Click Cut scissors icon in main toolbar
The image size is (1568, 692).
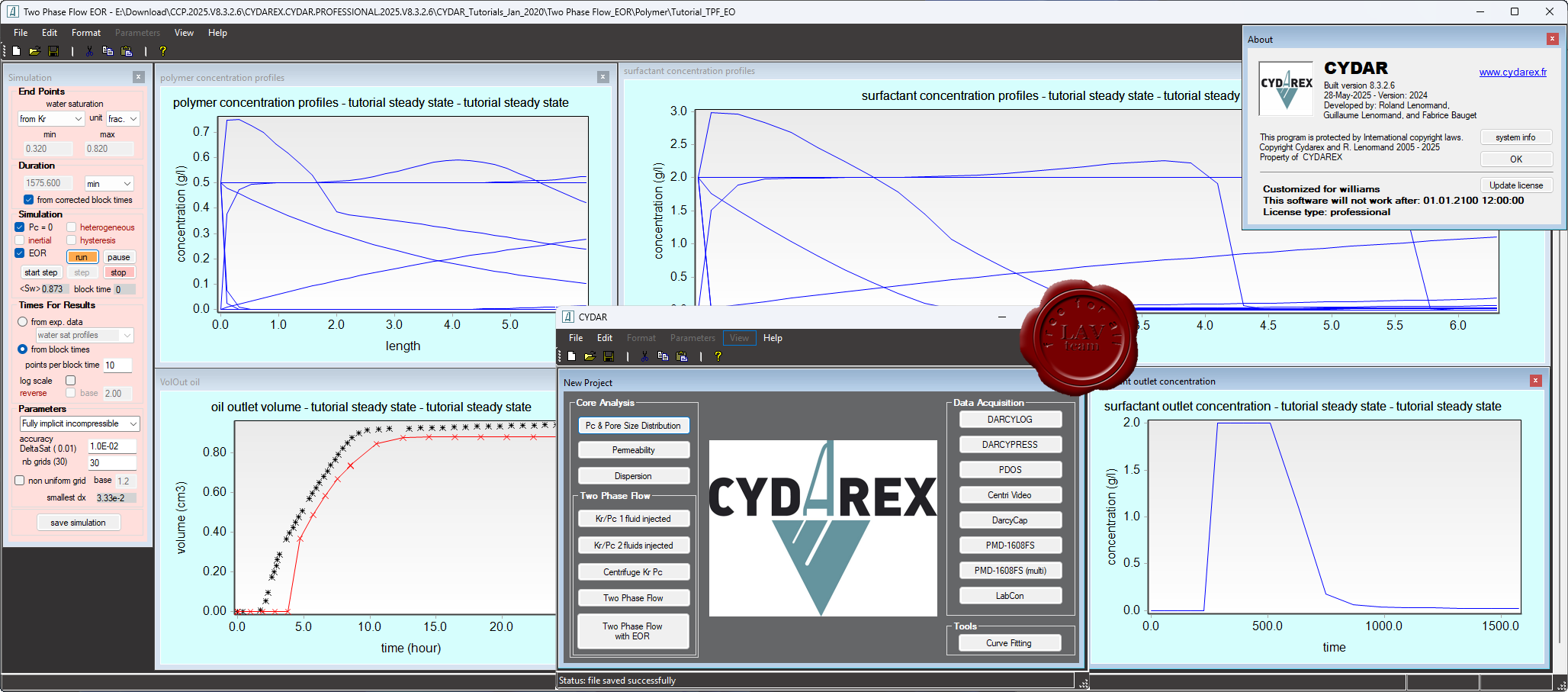click(89, 51)
